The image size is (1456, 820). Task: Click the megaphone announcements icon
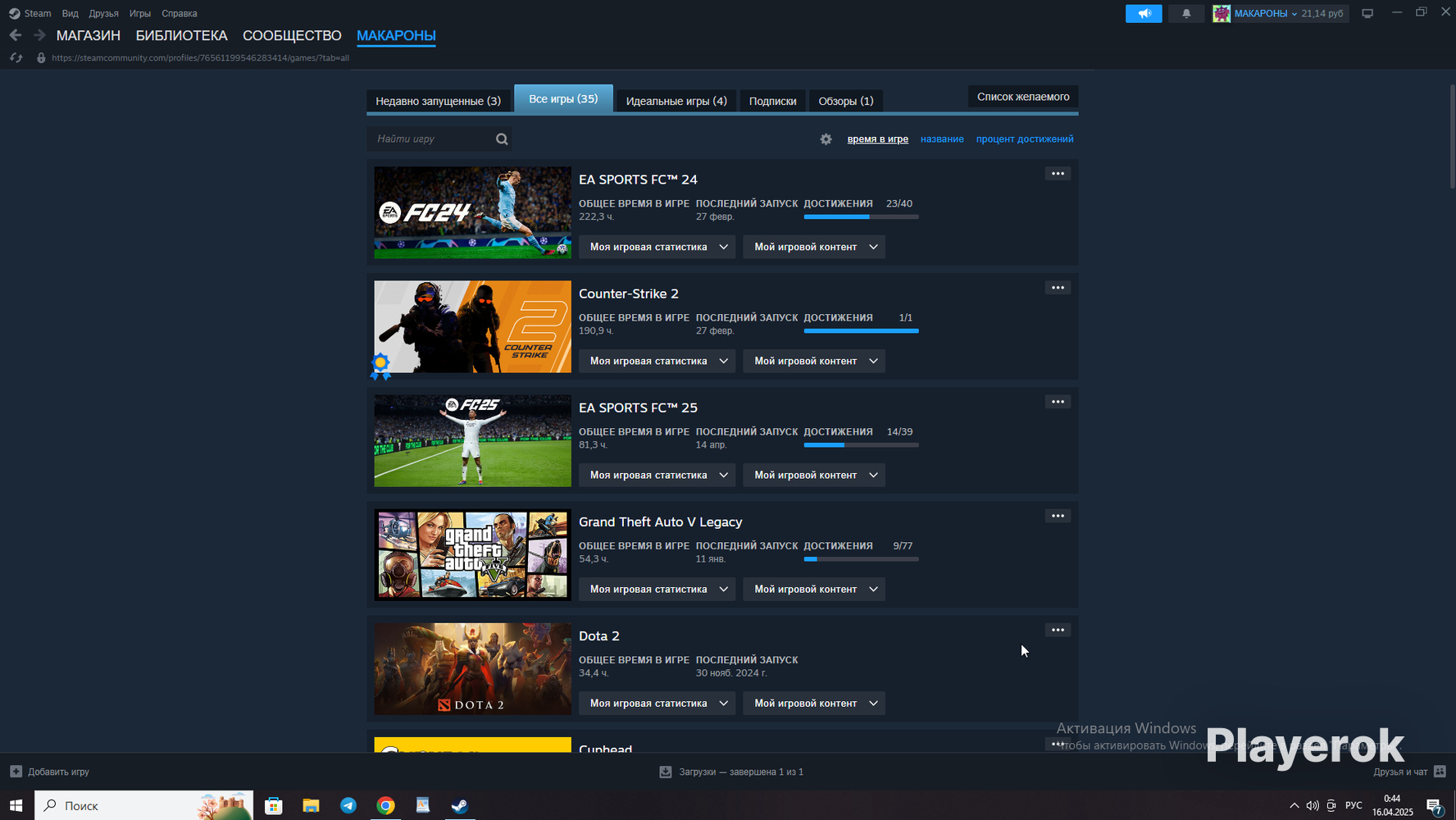click(x=1144, y=13)
